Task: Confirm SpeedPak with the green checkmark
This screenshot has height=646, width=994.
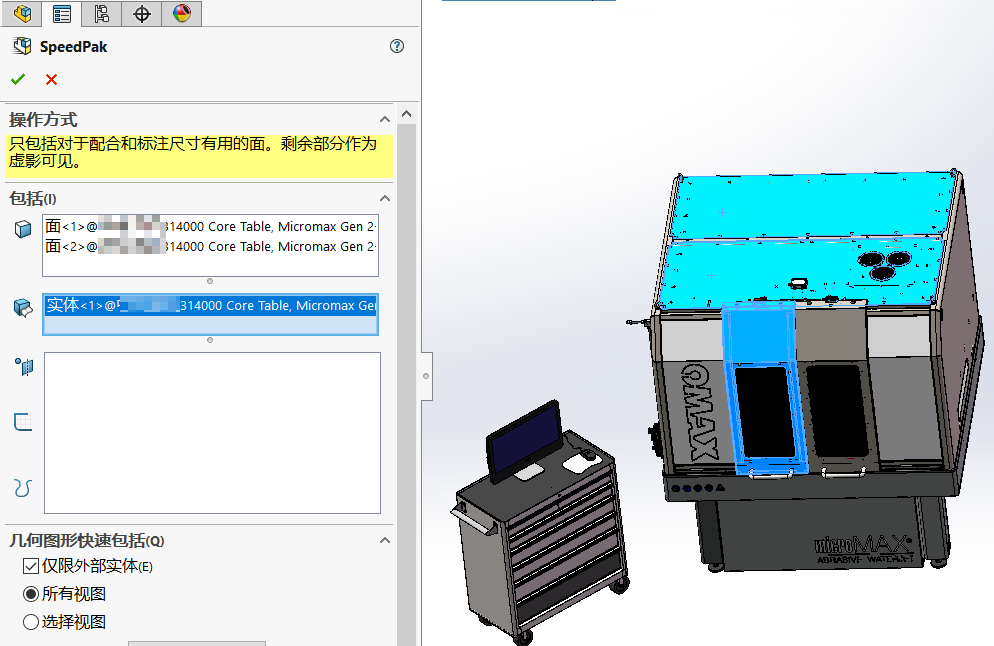Action: 18,79
